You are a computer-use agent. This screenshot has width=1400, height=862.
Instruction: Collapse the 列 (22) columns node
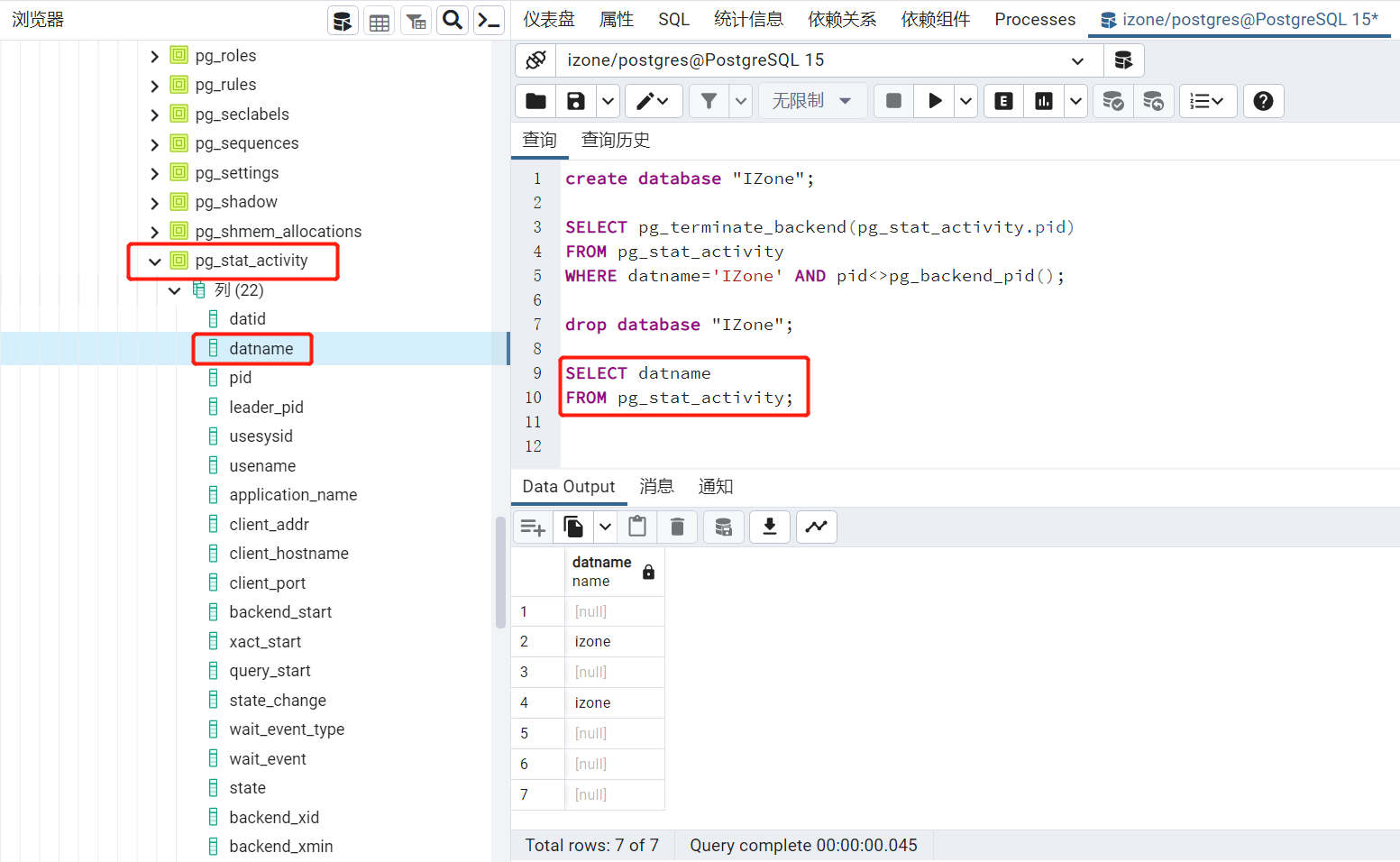click(x=175, y=290)
